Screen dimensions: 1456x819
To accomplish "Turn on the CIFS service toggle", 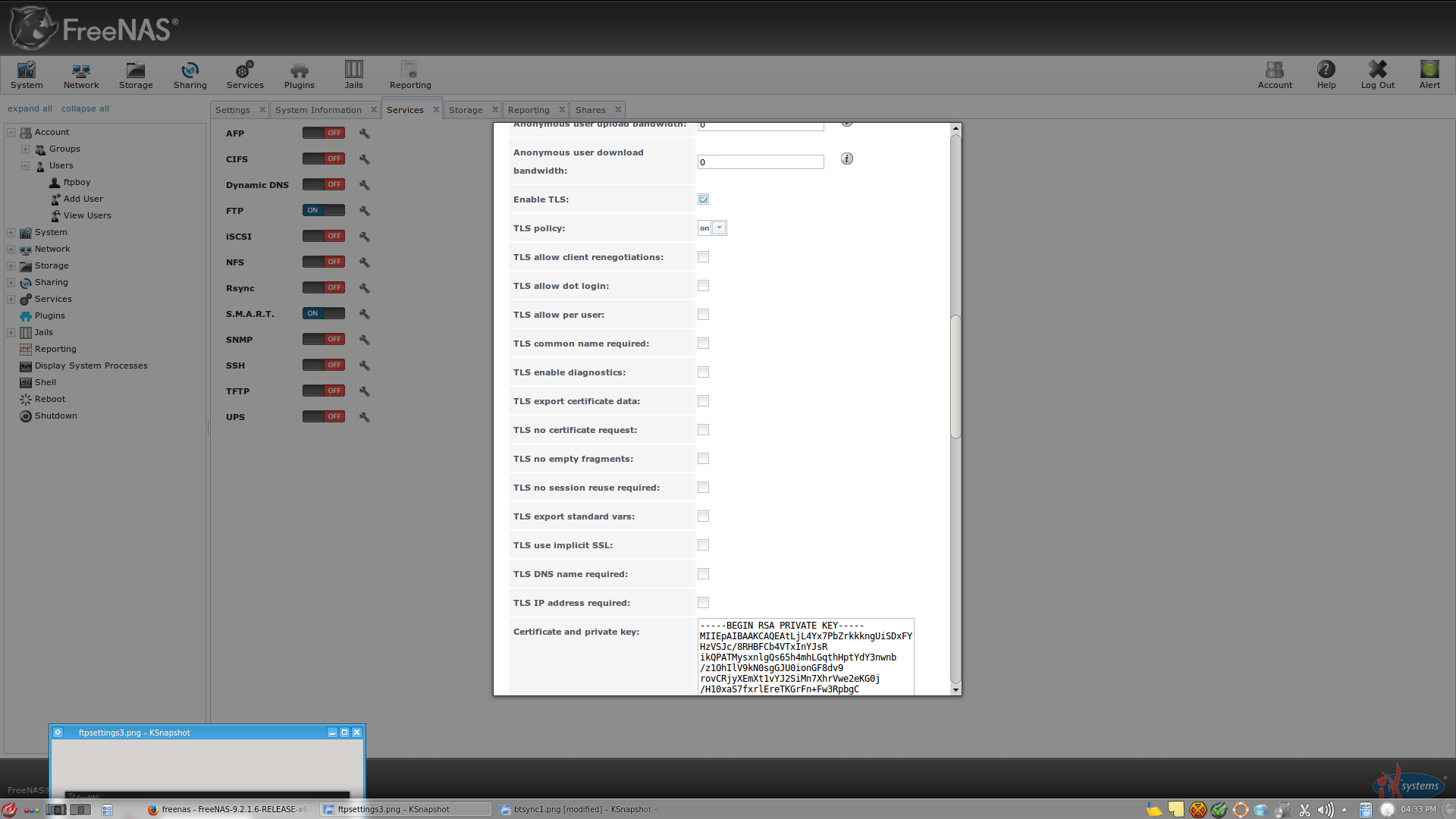I will [324, 159].
